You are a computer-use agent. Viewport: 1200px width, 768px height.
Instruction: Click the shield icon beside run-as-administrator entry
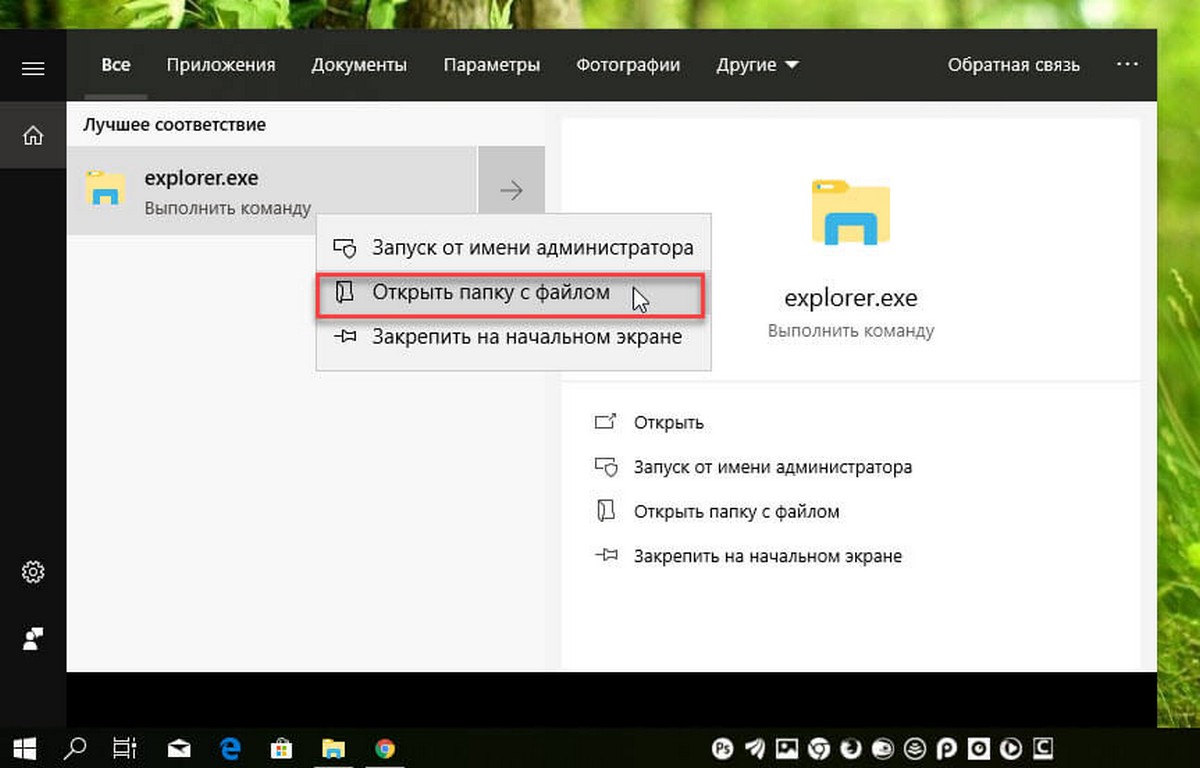pos(345,247)
